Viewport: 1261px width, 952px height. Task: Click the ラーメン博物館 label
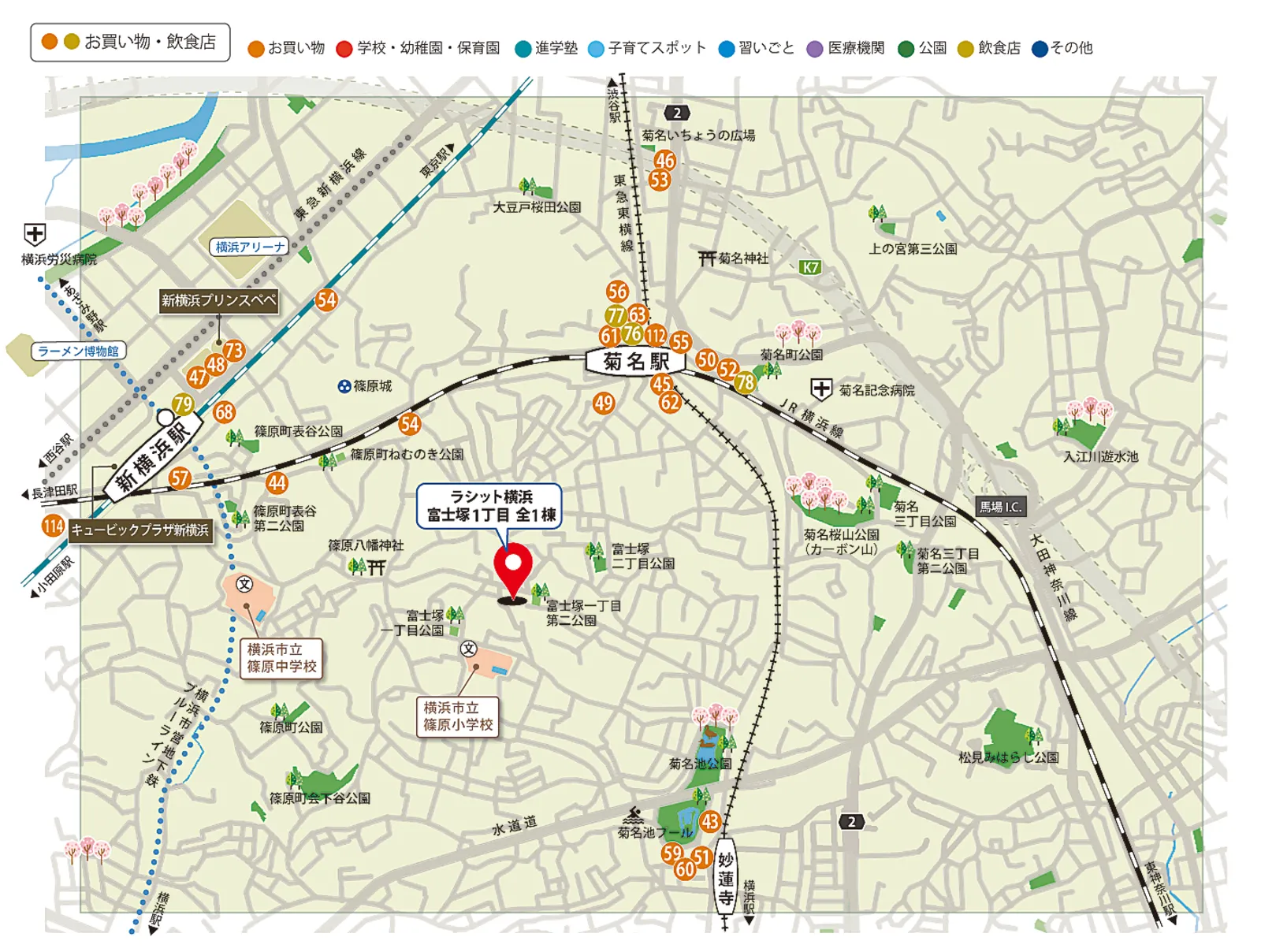(x=78, y=351)
